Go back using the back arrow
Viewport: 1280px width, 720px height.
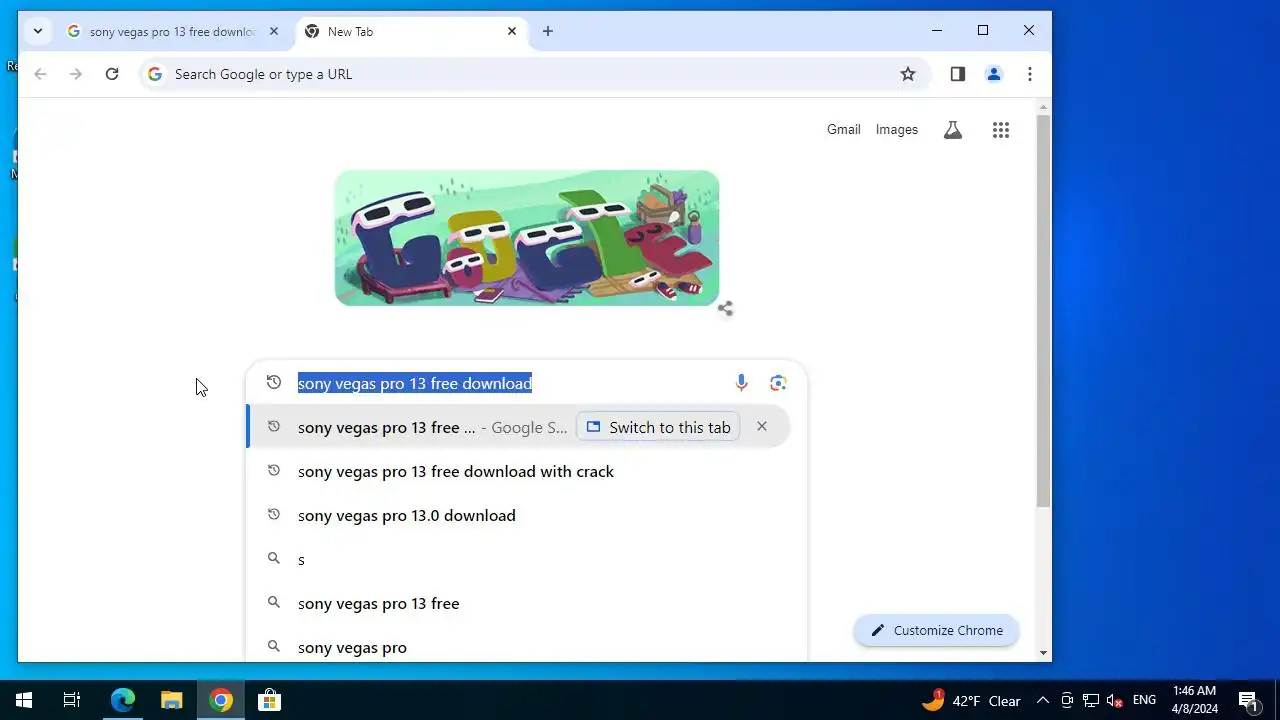[x=40, y=74]
